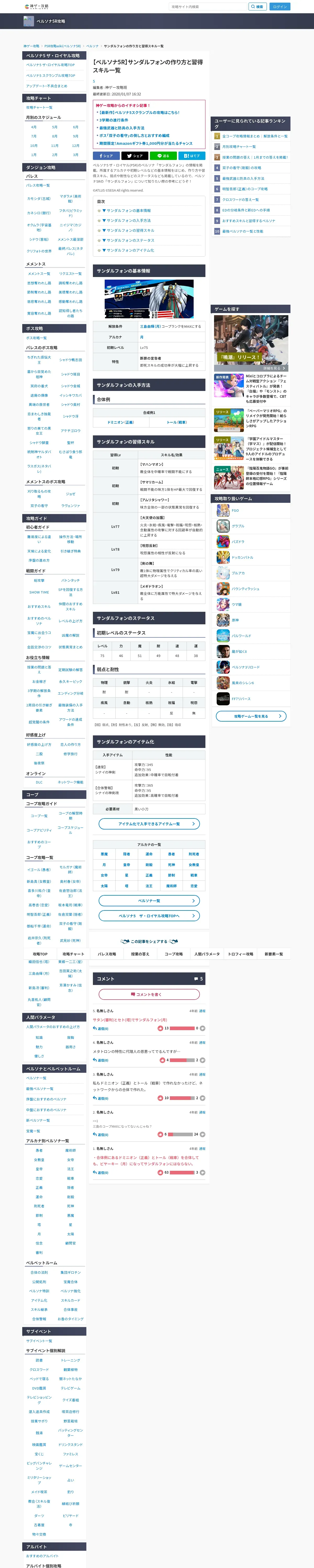The image size is (314, 1568).
Task: Share the article on Twitter
Action: [135, 156]
